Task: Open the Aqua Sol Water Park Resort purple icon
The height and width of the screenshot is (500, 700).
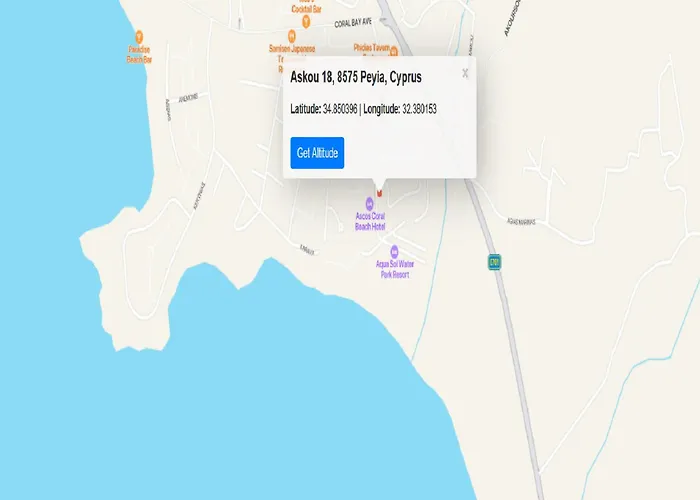Action: point(394,252)
